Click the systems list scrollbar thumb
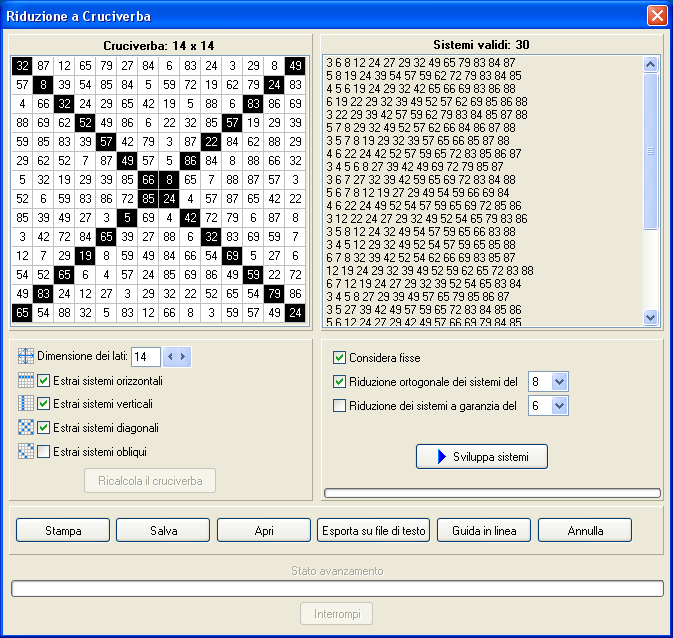This screenshot has height=638, width=673. [651, 151]
